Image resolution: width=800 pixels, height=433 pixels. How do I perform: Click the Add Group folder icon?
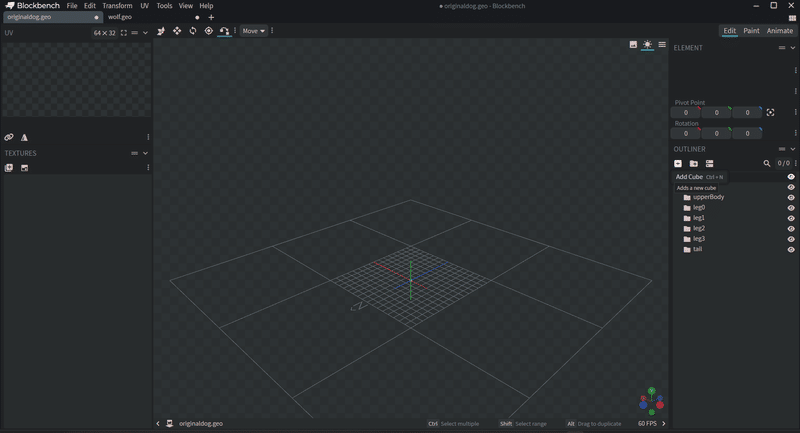[693, 163]
